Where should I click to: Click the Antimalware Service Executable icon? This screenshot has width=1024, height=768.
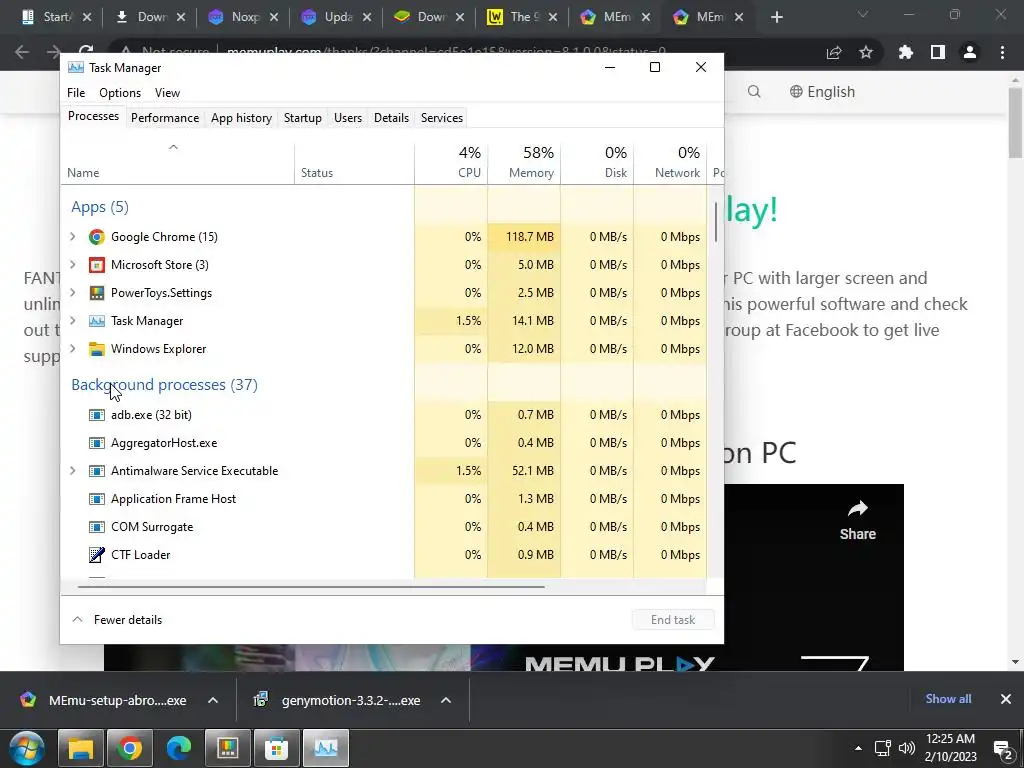[x=97, y=471]
